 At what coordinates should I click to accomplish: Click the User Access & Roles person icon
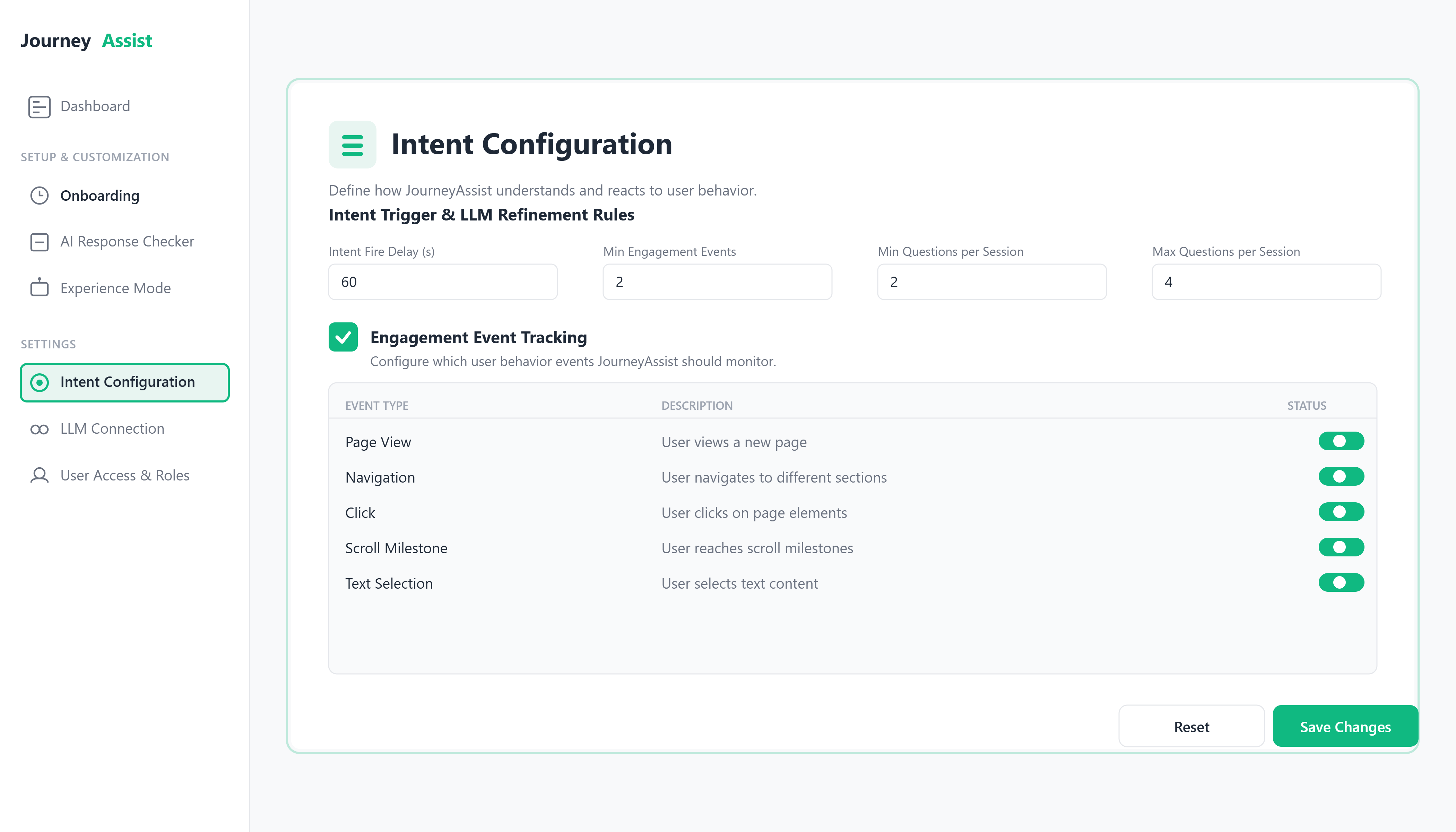point(39,475)
